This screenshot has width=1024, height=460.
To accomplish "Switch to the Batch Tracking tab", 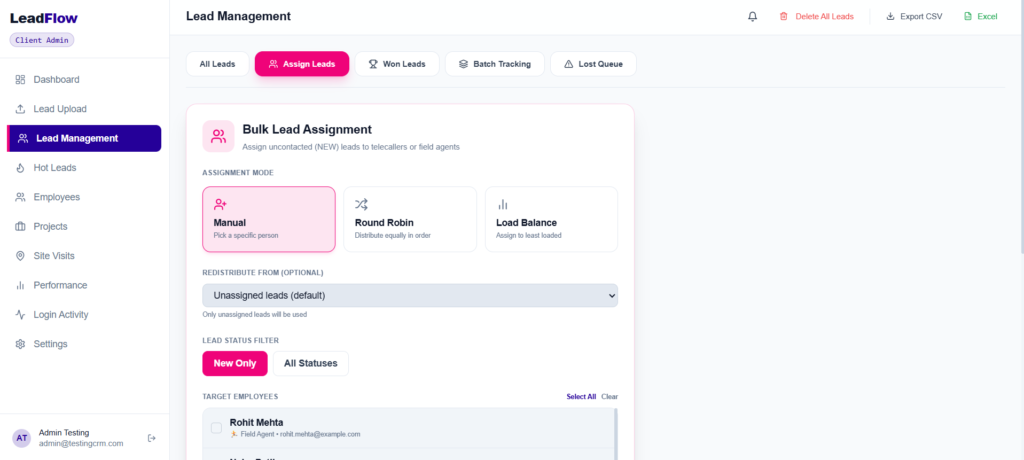I will pyautogui.click(x=495, y=64).
